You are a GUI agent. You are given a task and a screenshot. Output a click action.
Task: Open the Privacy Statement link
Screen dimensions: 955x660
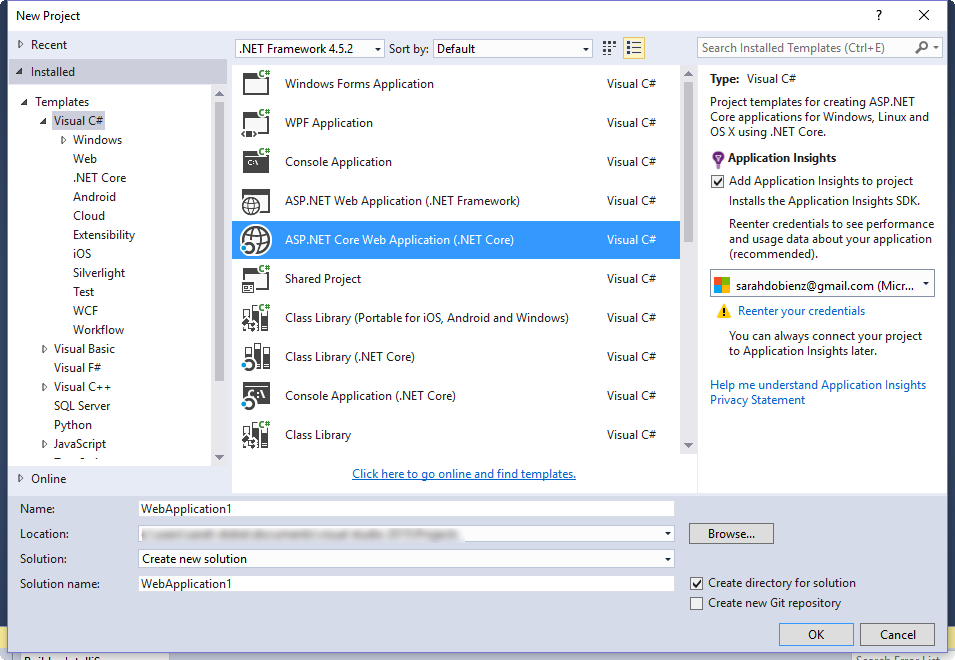click(x=757, y=400)
